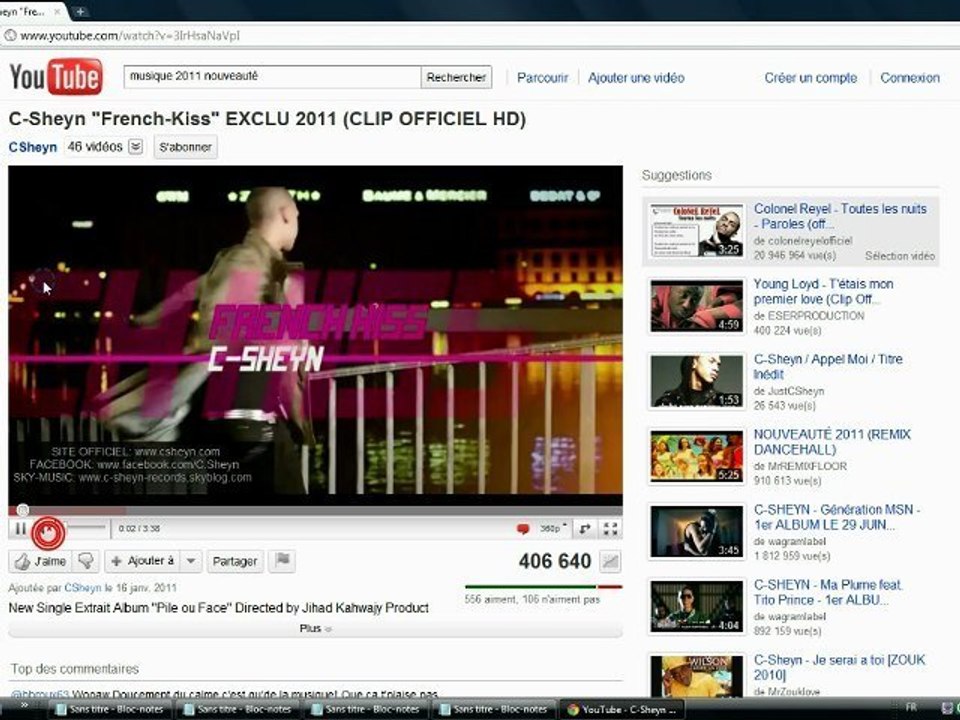Click the Connexion link
Image resolution: width=960 pixels, height=720 pixels.
point(910,78)
